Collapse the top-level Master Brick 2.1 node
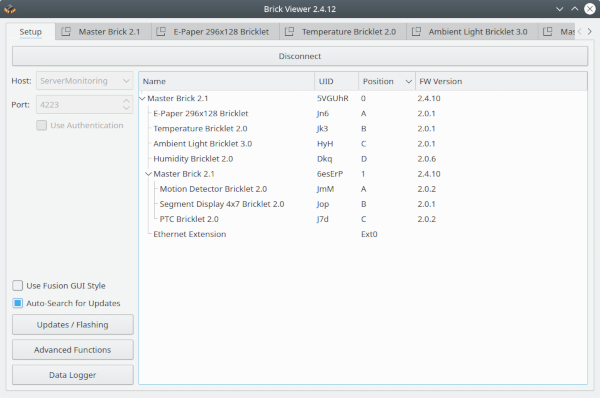The image size is (600, 398). click(142, 98)
